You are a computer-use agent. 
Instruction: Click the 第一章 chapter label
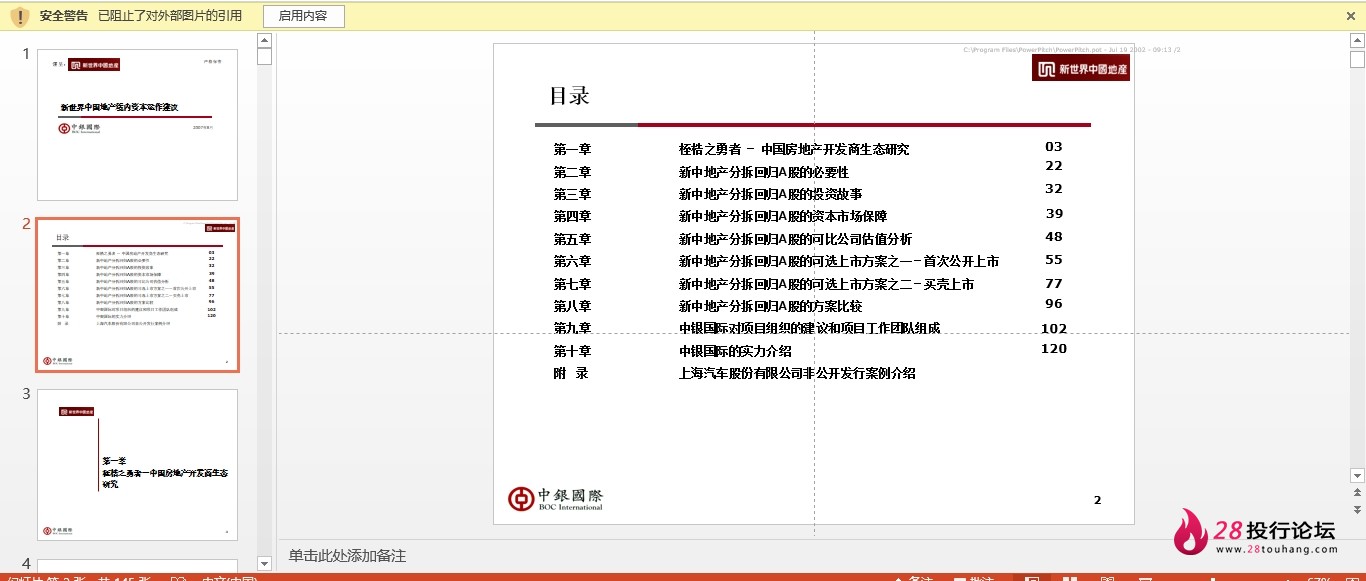coord(572,149)
